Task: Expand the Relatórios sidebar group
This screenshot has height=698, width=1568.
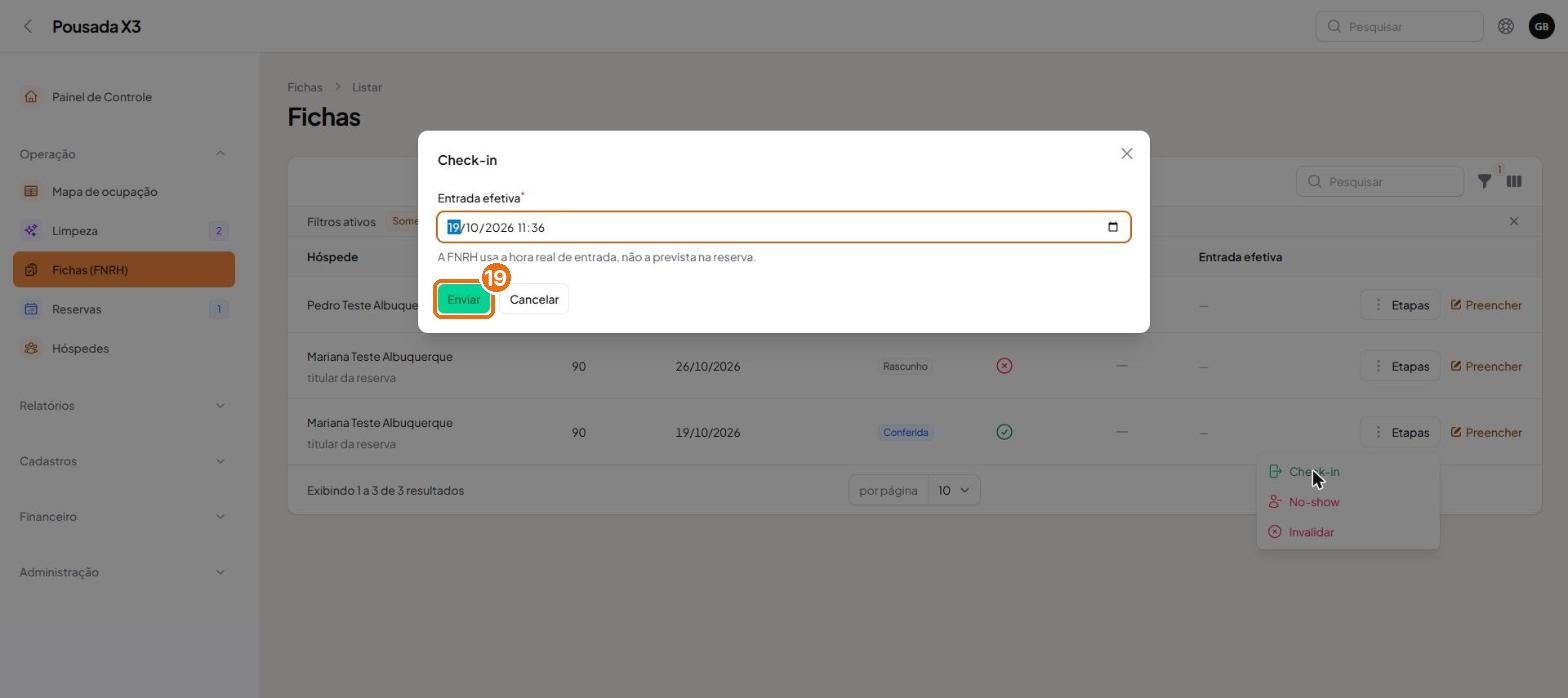Action: (124, 406)
